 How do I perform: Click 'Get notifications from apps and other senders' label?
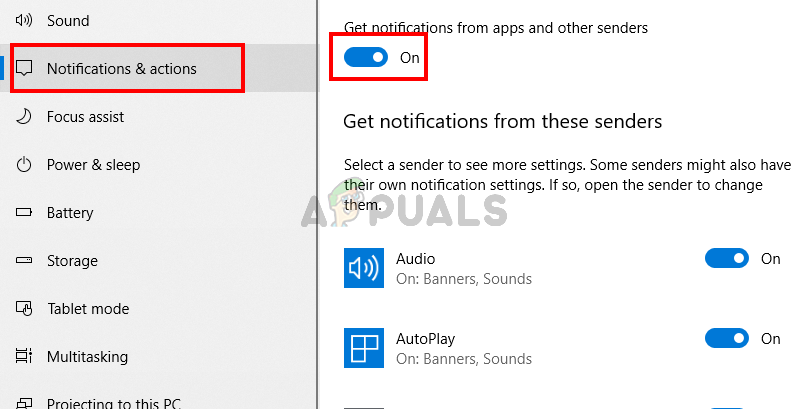pyautogui.click(x=496, y=27)
